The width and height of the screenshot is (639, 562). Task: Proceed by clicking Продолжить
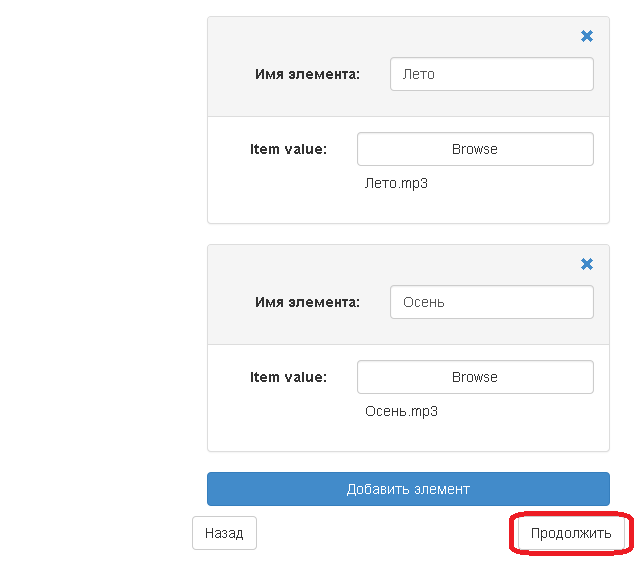tap(571, 533)
